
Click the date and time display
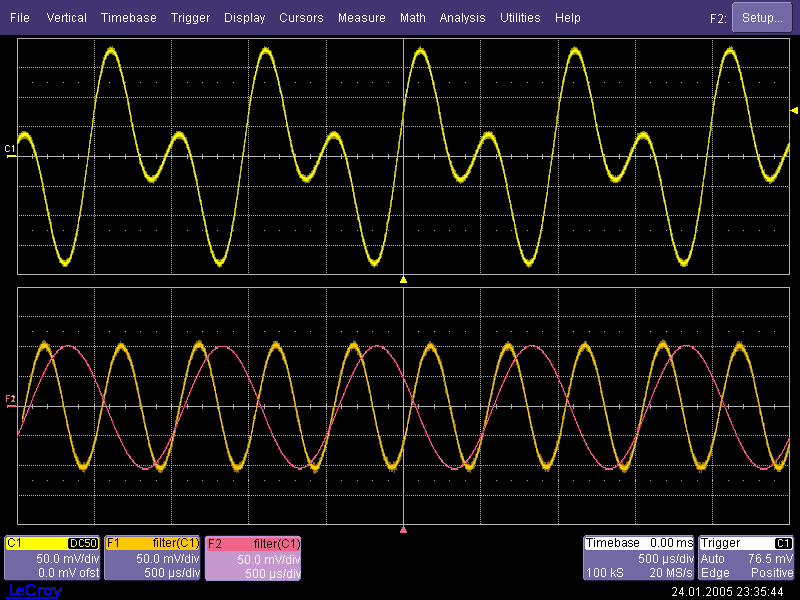pyautogui.click(x=726, y=591)
